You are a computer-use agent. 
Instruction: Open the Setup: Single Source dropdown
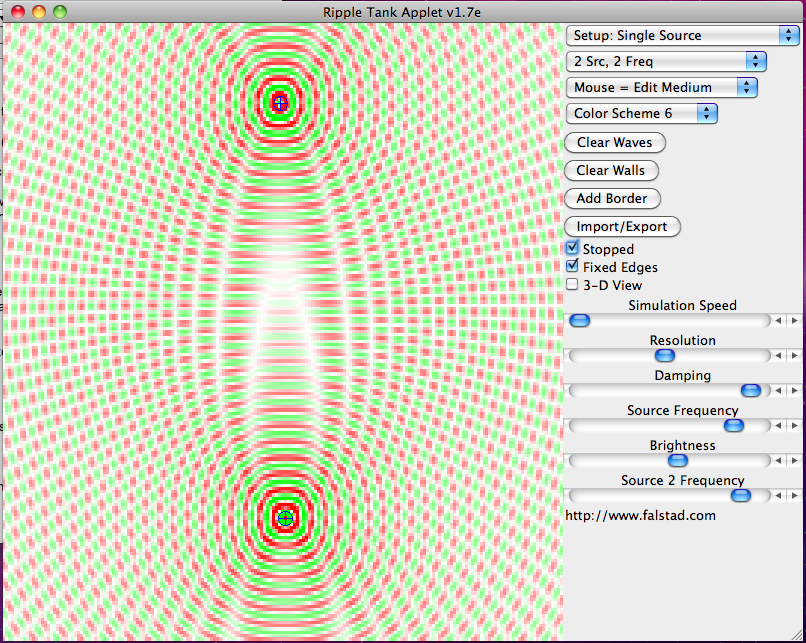[682, 35]
